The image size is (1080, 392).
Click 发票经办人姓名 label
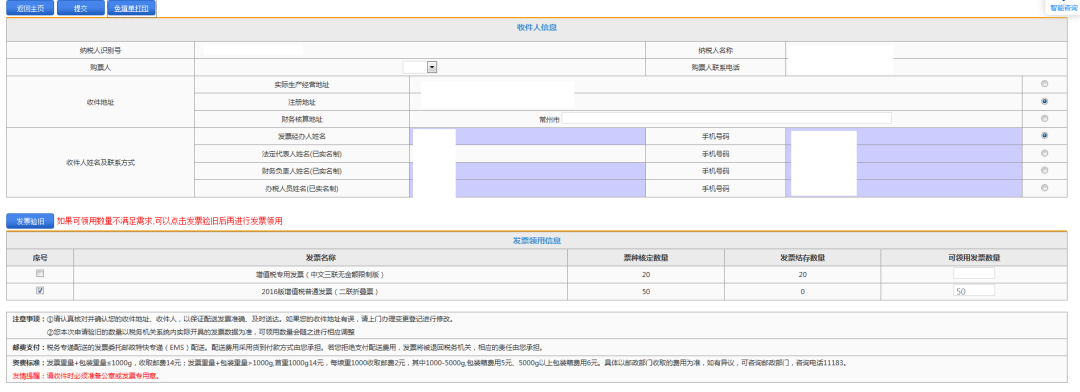(x=302, y=136)
